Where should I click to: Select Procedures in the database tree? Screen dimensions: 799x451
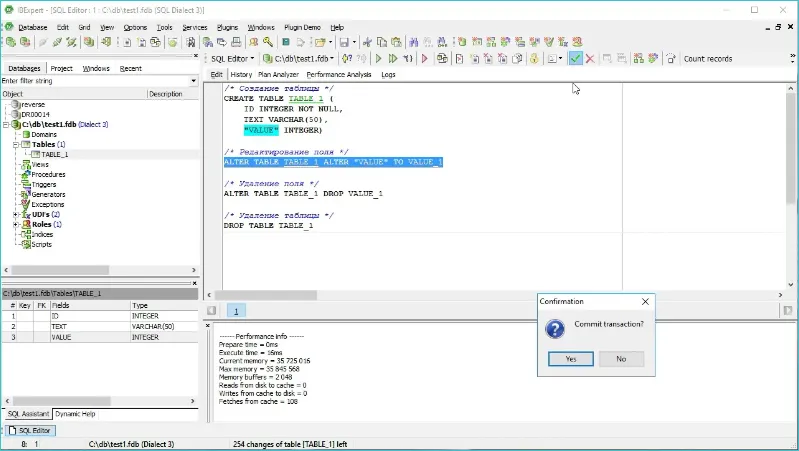pyautogui.click(x=48, y=174)
